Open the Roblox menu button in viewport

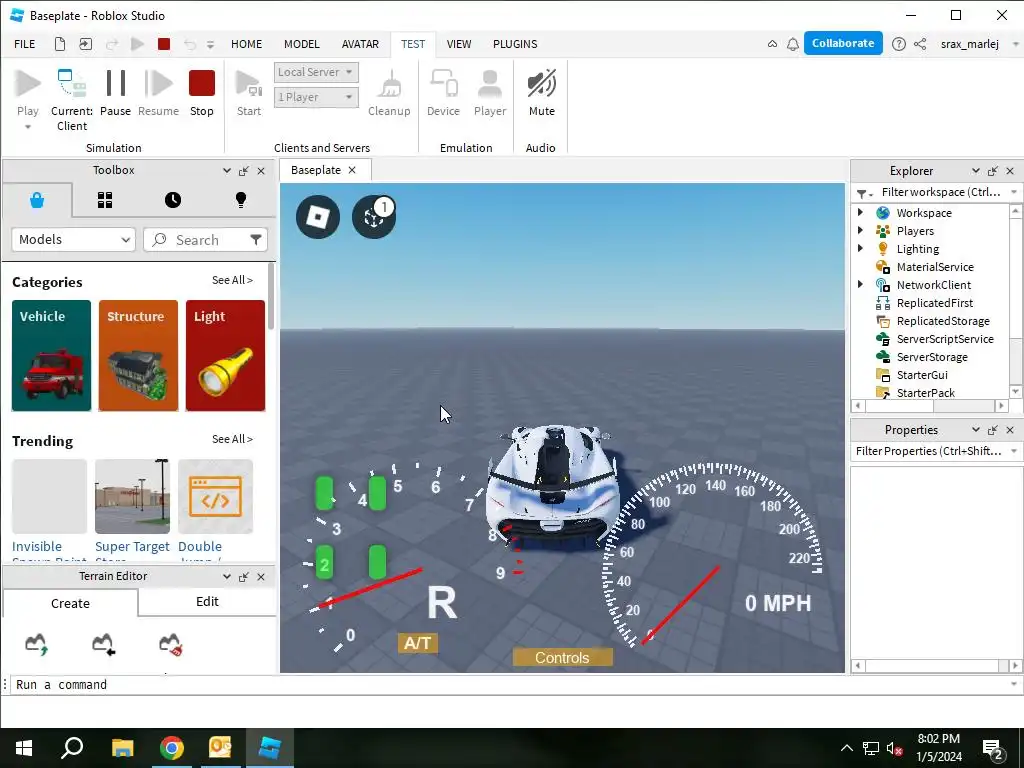click(318, 217)
